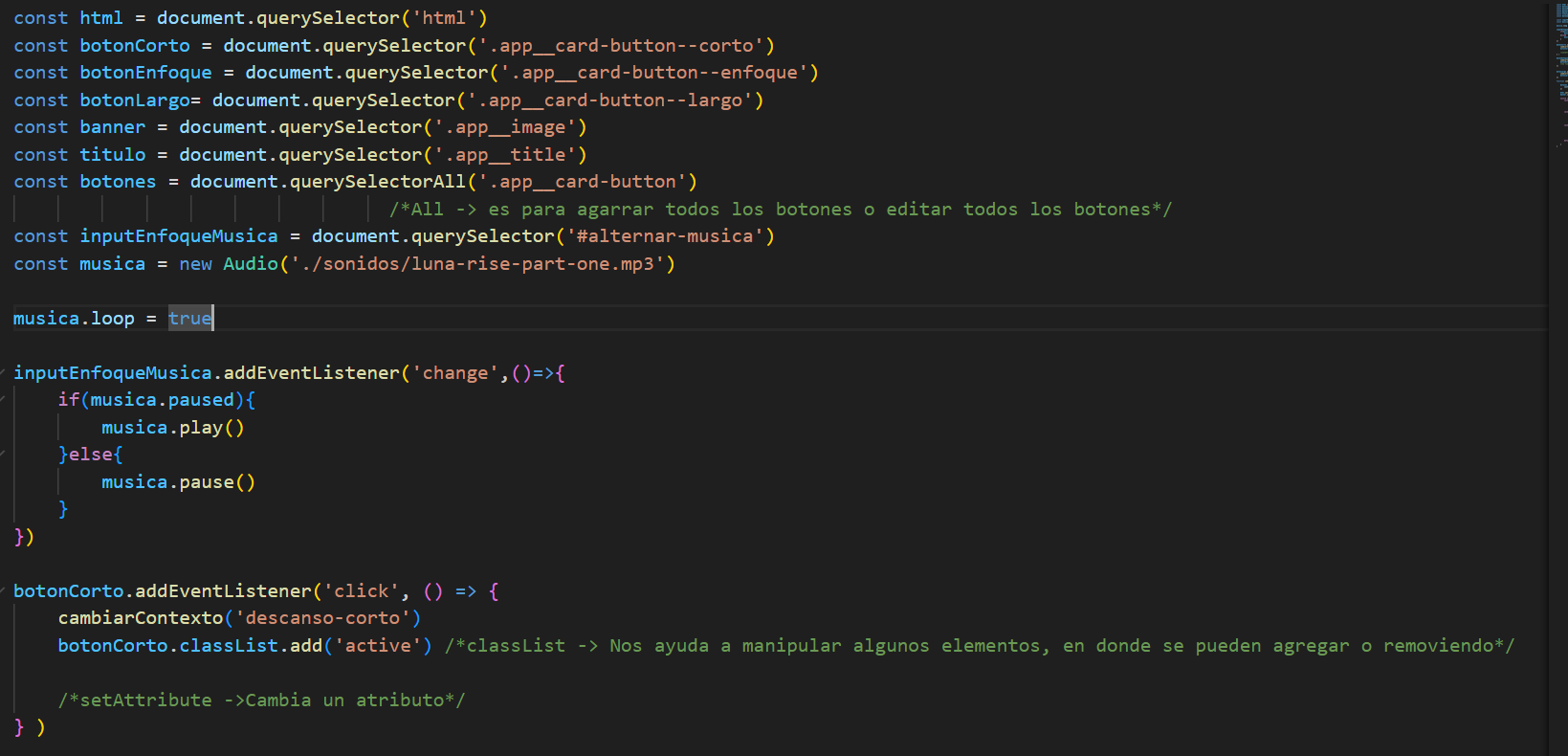Click the musica name in its const declaration
This screenshot has height=756, width=1568.
click(x=113, y=264)
